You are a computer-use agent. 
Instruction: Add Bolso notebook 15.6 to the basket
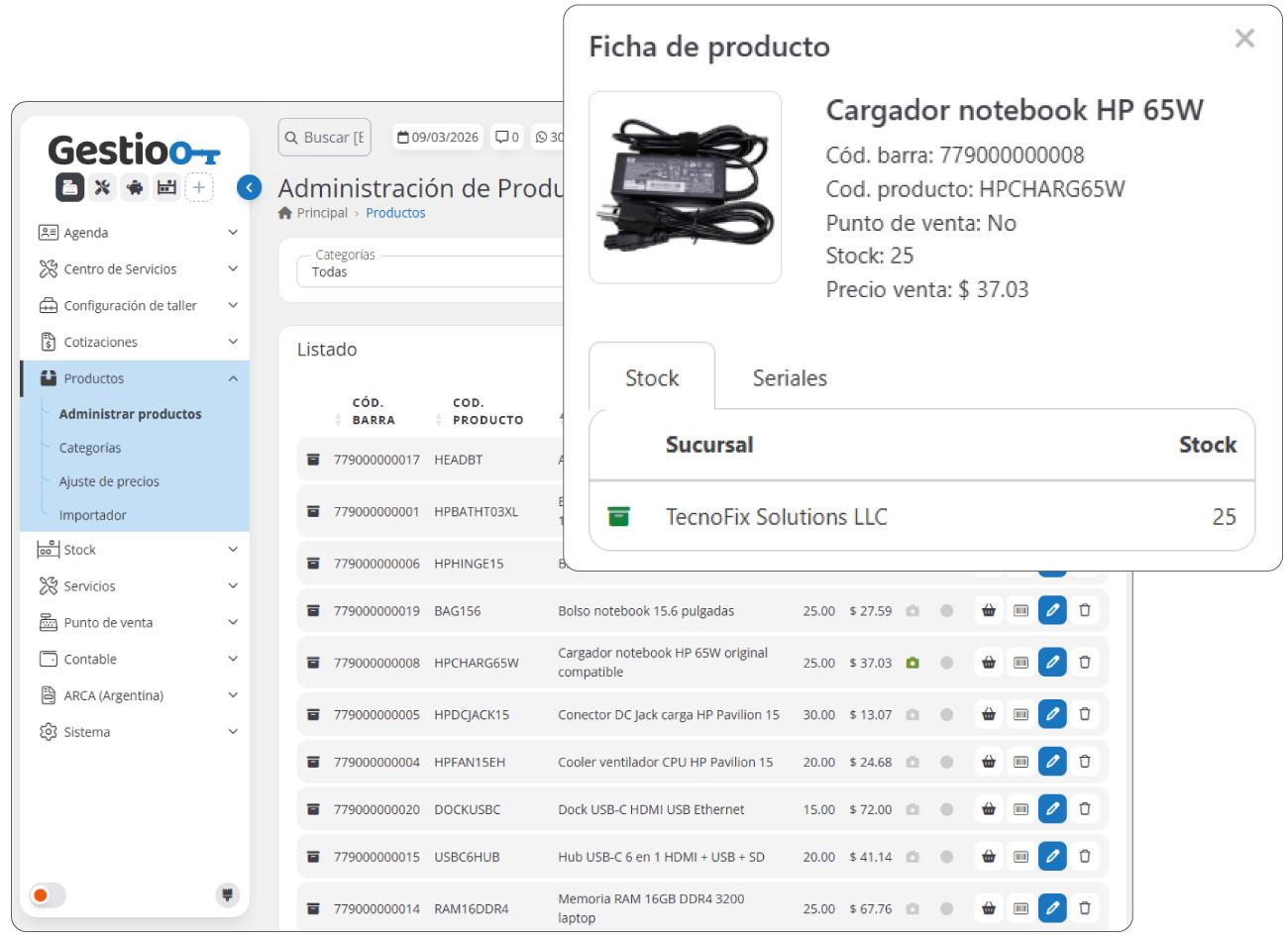click(x=989, y=611)
